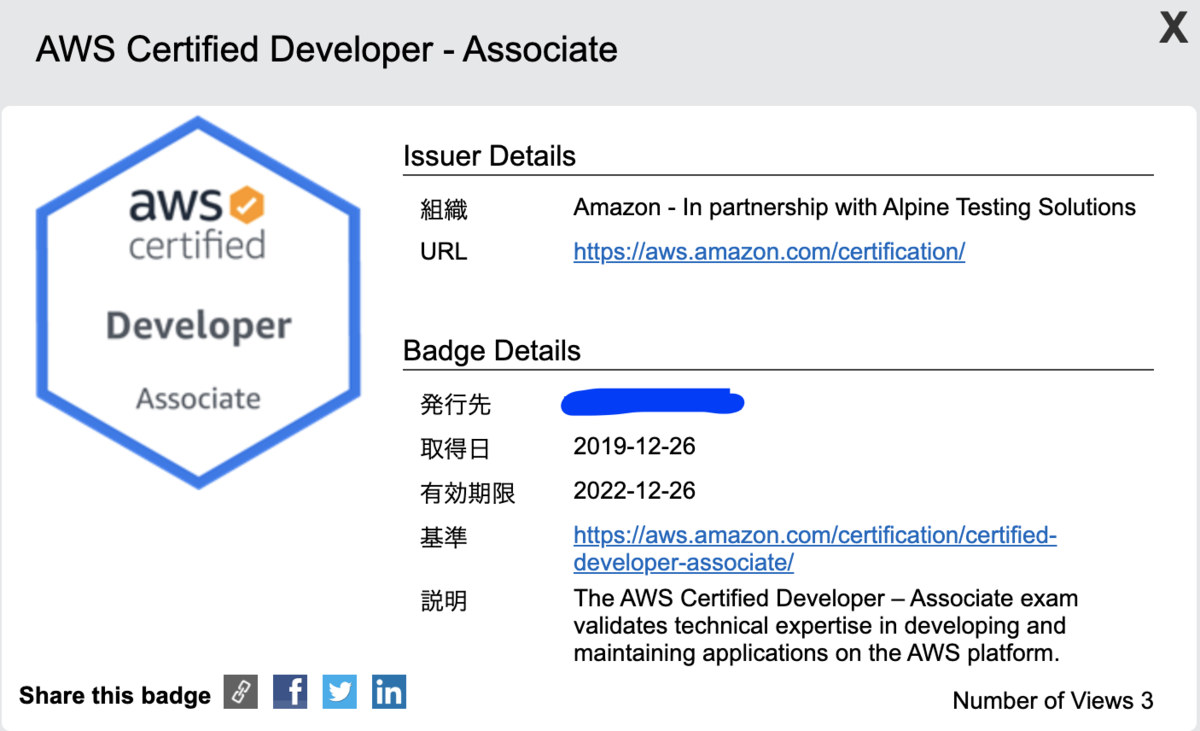Screen dimensions: 1200x731
Task: Click the Issuer Details heading
Action: [x=489, y=156]
